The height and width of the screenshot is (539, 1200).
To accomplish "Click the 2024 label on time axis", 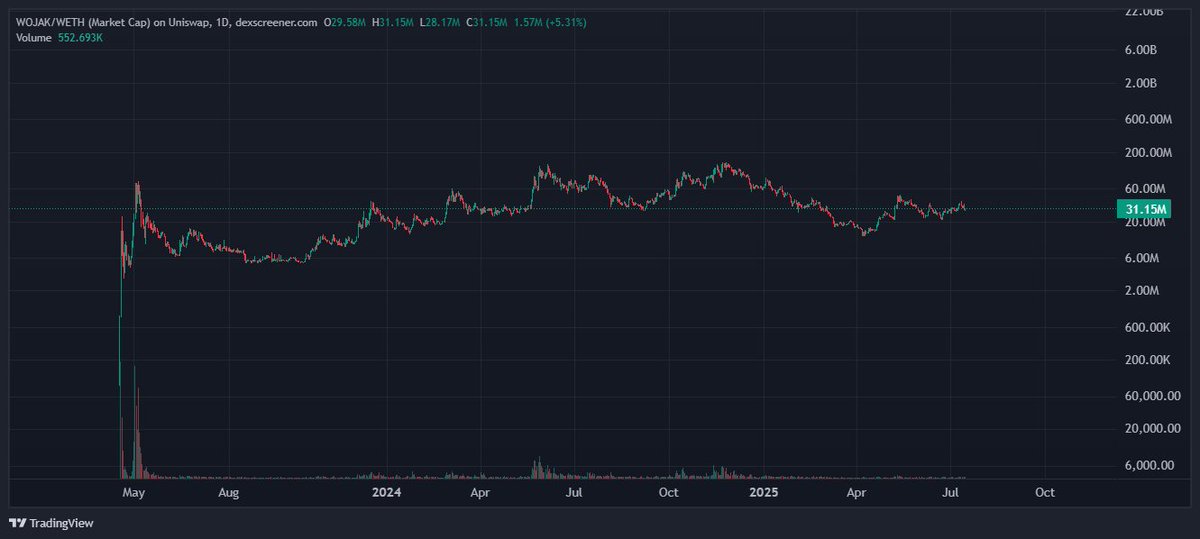I will 385,493.
